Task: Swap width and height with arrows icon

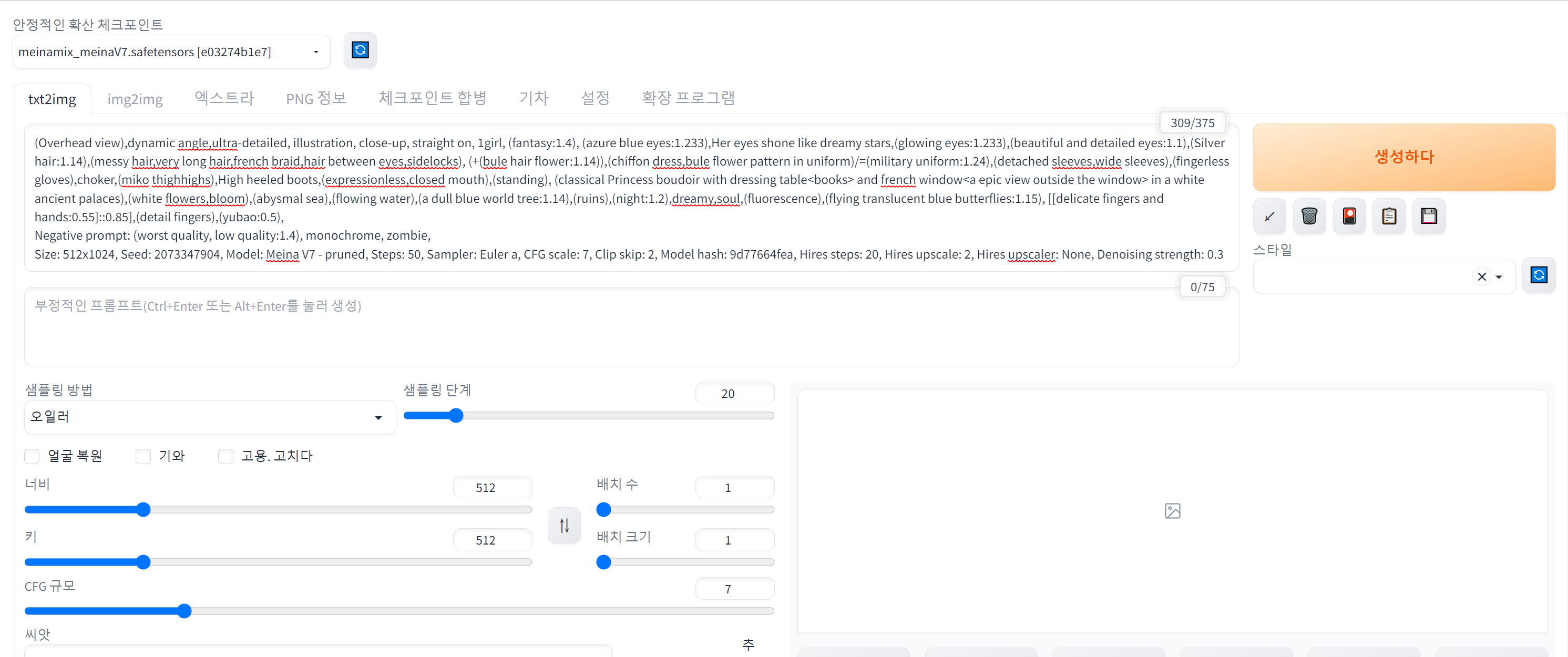Action: [563, 525]
